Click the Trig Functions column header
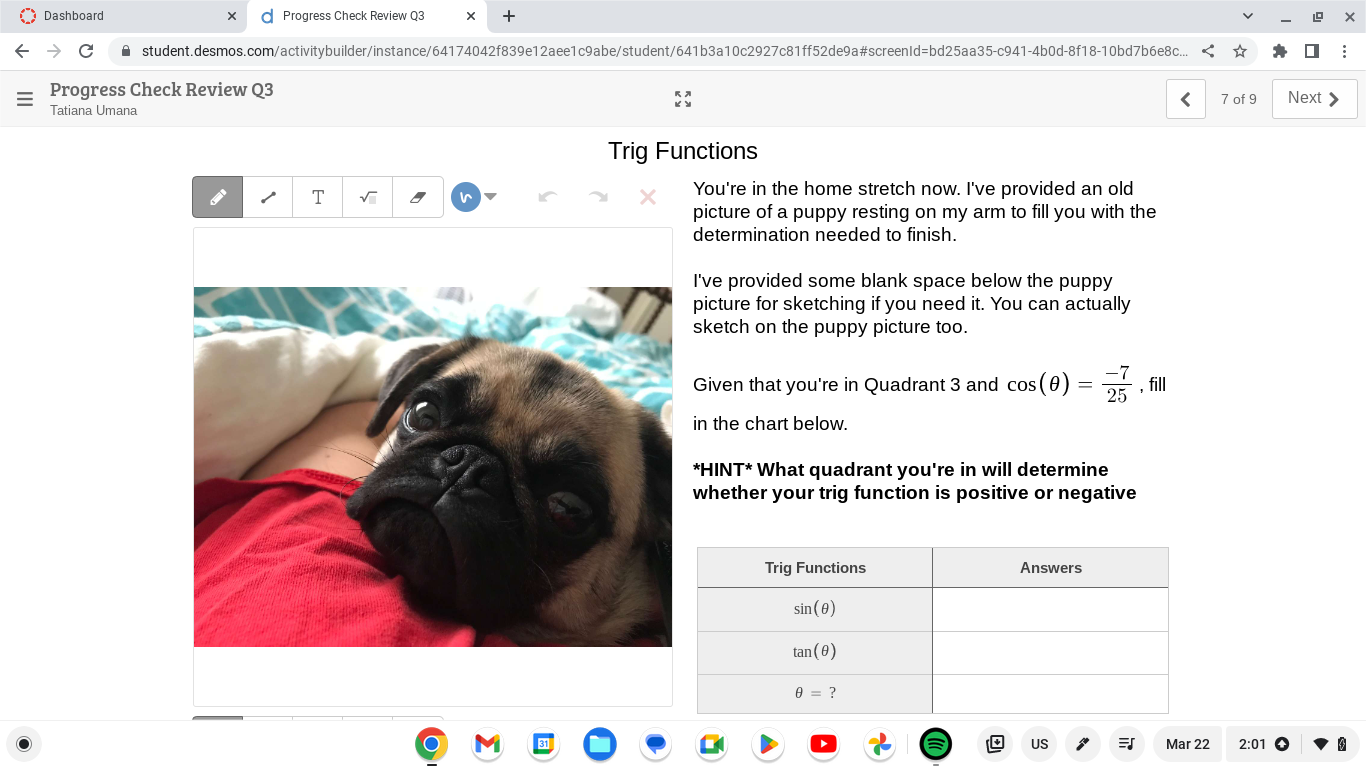This screenshot has width=1366, height=768. coord(815,568)
